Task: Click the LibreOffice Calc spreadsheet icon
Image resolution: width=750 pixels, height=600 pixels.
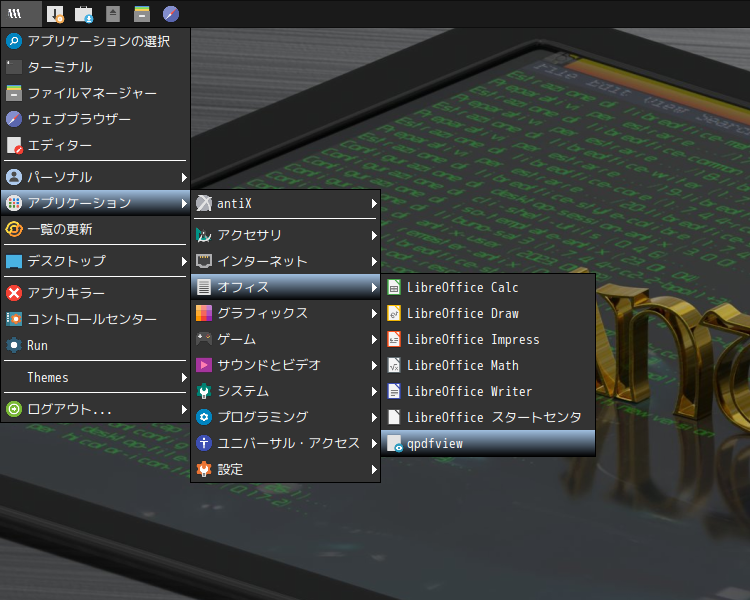Action: (394, 287)
